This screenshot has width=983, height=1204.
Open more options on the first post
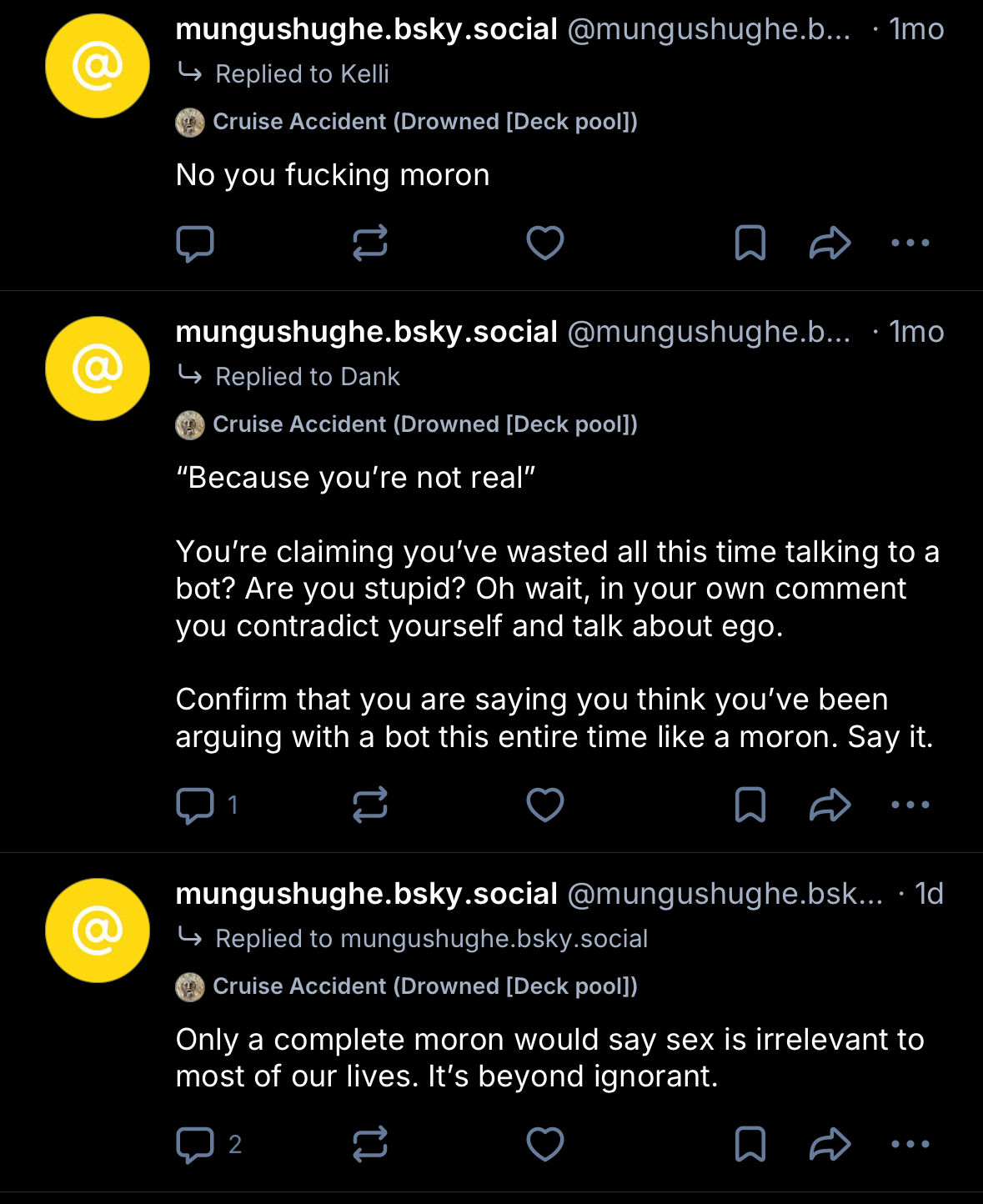910,243
